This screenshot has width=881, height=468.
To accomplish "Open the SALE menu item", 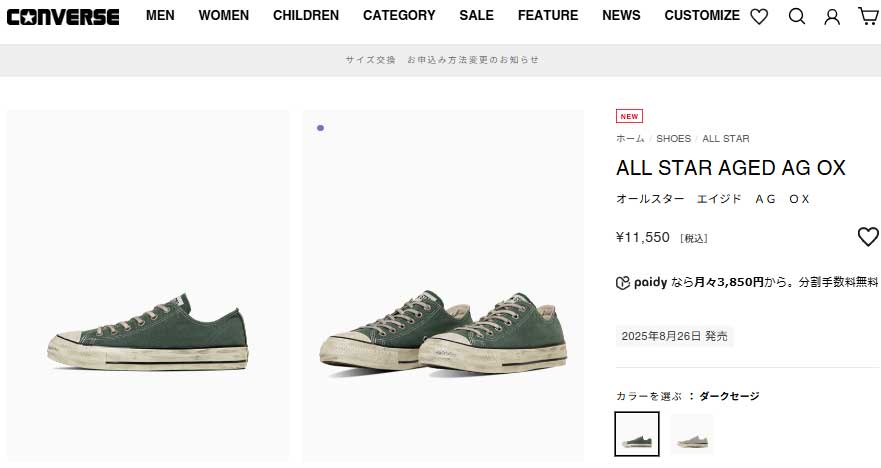I will click(476, 16).
